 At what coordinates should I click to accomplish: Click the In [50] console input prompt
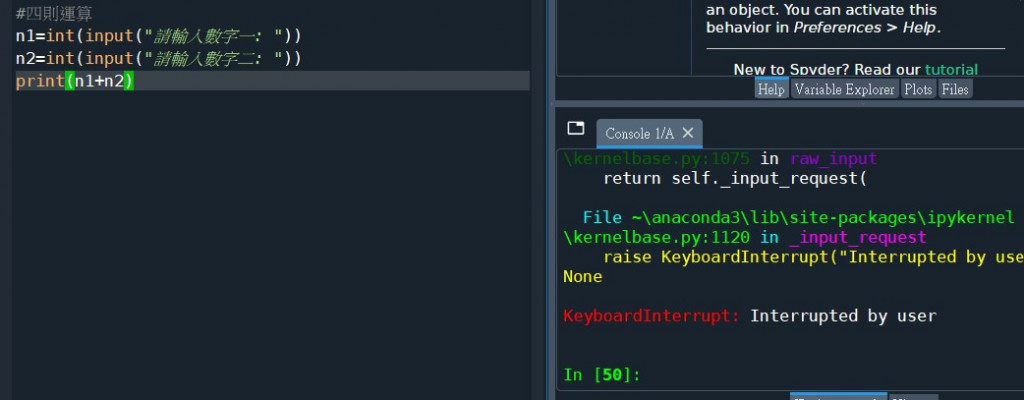pos(602,375)
